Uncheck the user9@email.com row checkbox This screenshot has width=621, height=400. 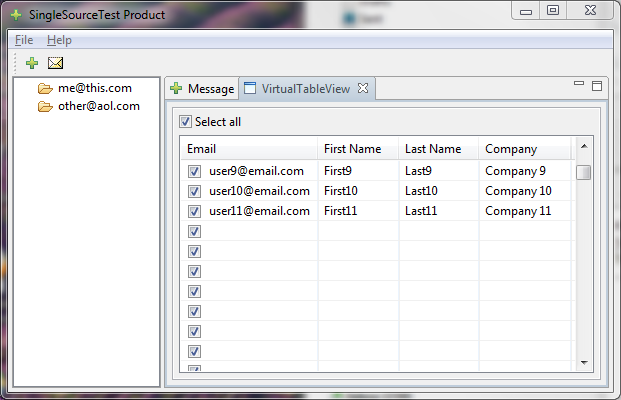click(x=194, y=171)
